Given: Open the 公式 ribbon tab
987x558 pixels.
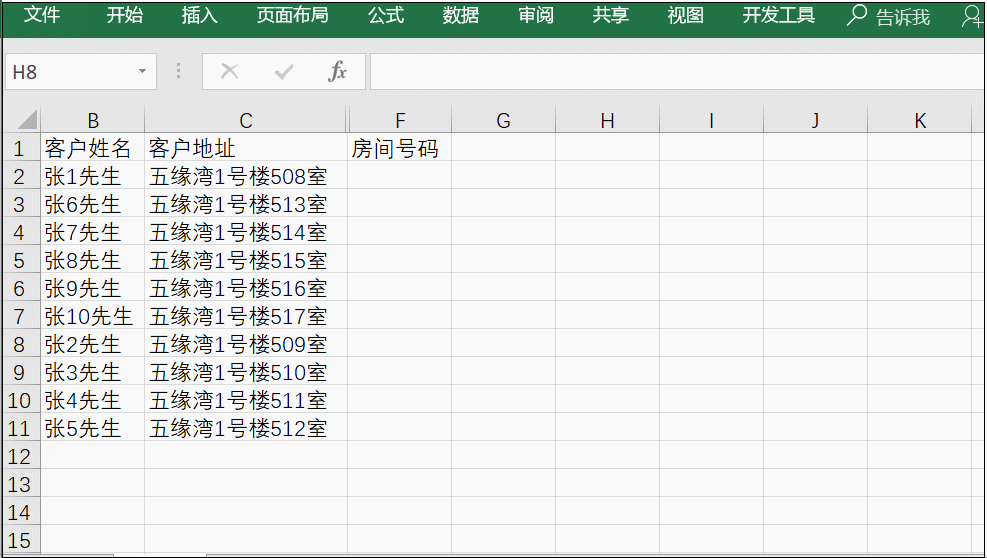Looking at the screenshot, I should click(x=386, y=15).
